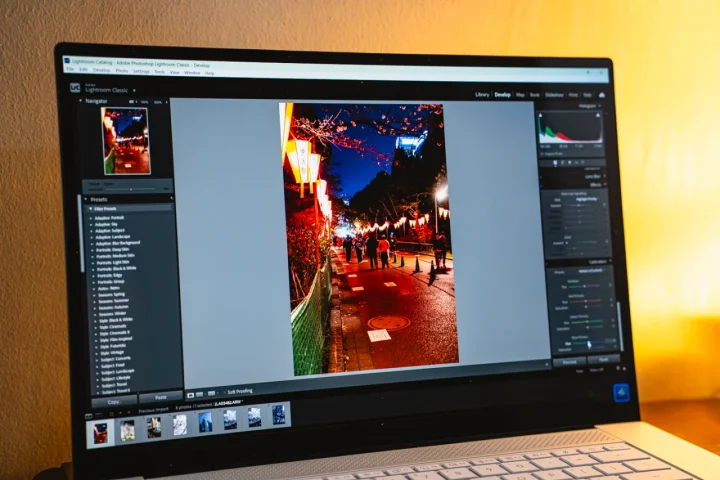
Task: Collapse the Navigator panel
Action: pos(81,101)
